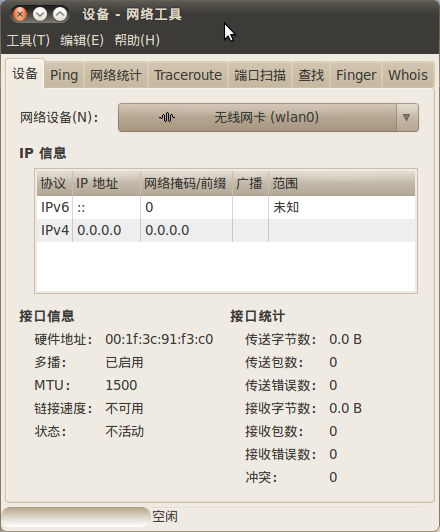Select the 无线网卡 (wlan0) combo box
Screen dimensions: 440x532
click(268, 117)
